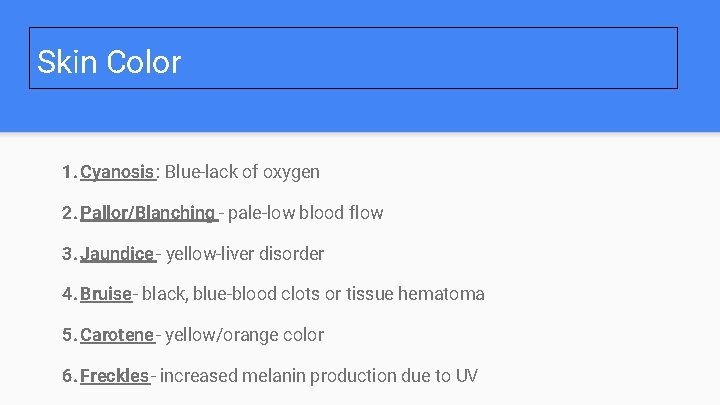Image resolution: width=720 pixels, height=405 pixels.
Task: Click the "Blue-lack of oxygen" description
Action: click(x=242, y=172)
